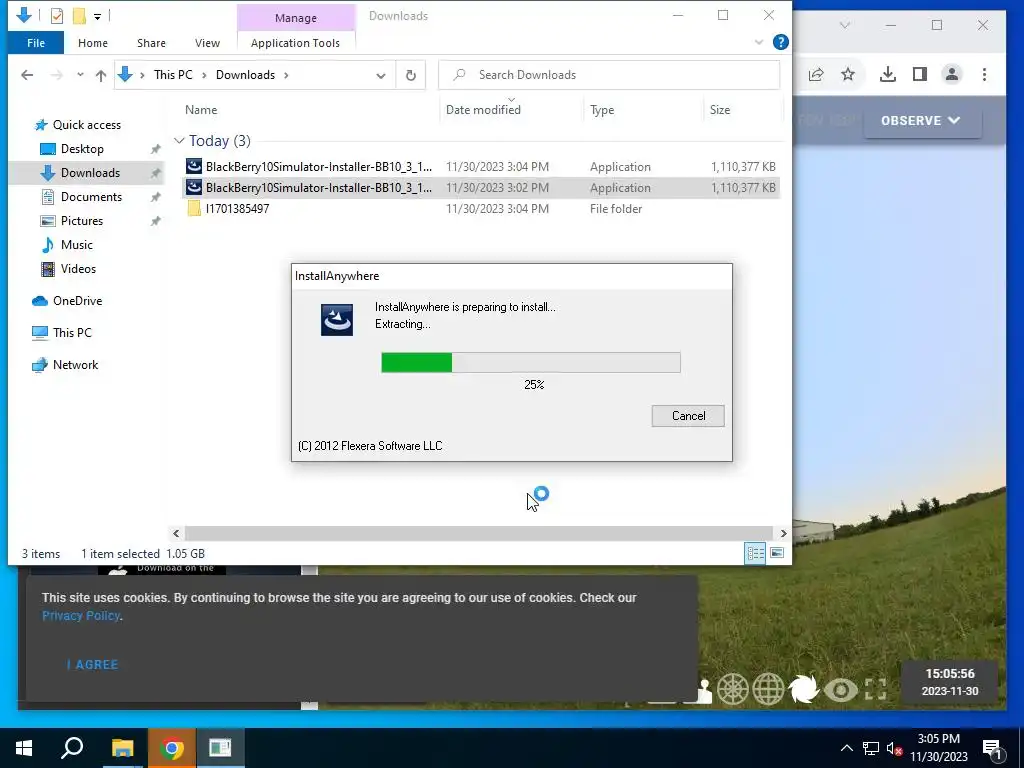
Task: Switch to the Home ribbon tab
Action: 93,43
